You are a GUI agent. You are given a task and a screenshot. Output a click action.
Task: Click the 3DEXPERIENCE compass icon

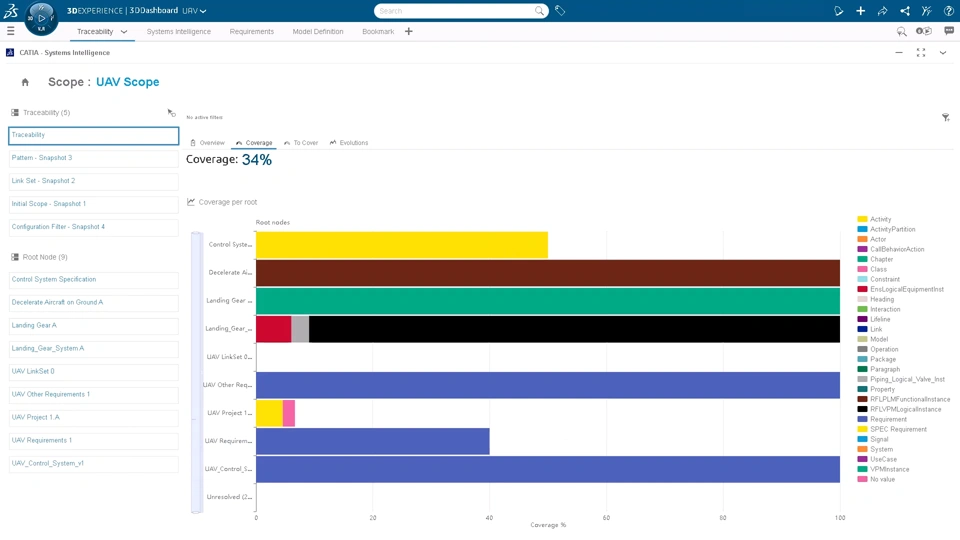[x=41, y=18]
